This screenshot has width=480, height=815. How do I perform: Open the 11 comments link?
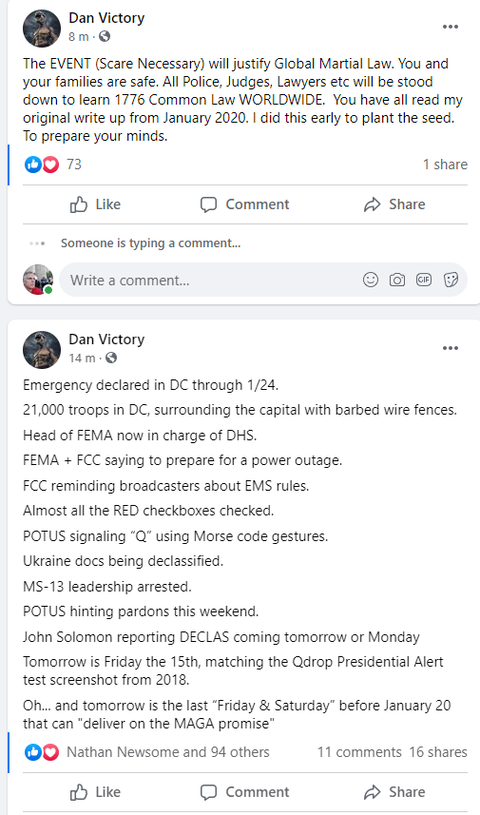pos(359,752)
